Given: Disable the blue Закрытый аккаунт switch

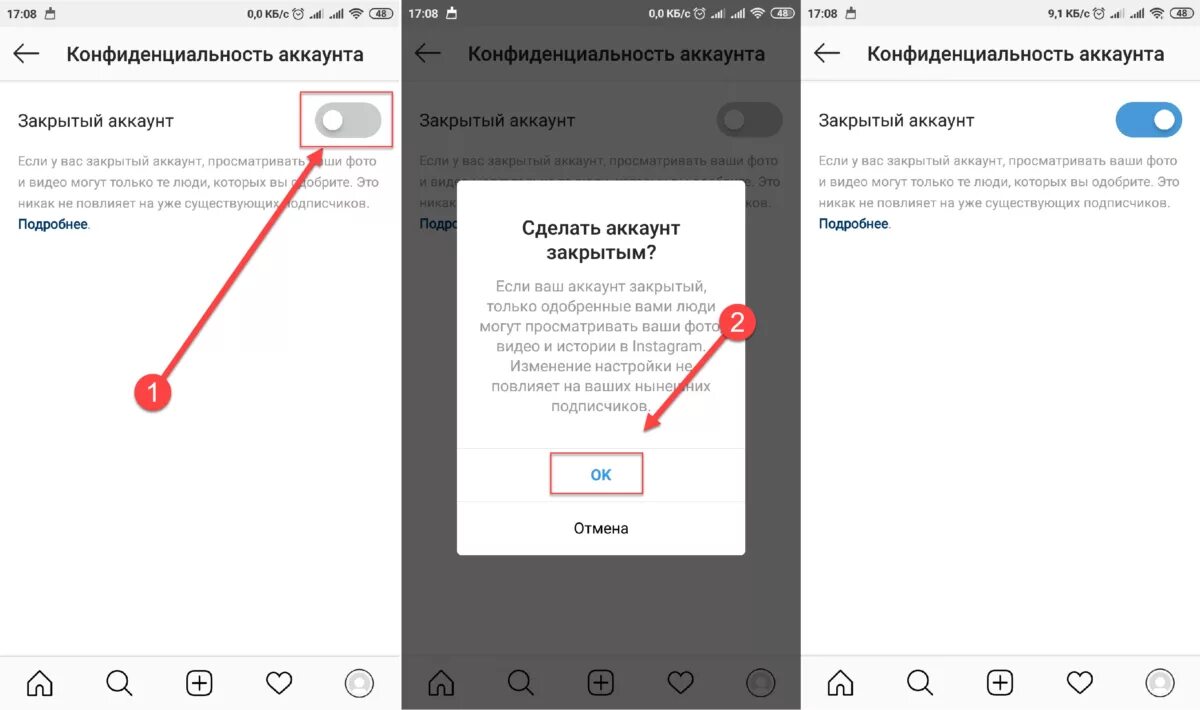Looking at the screenshot, I should pyautogui.click(x=1149, y=121).
